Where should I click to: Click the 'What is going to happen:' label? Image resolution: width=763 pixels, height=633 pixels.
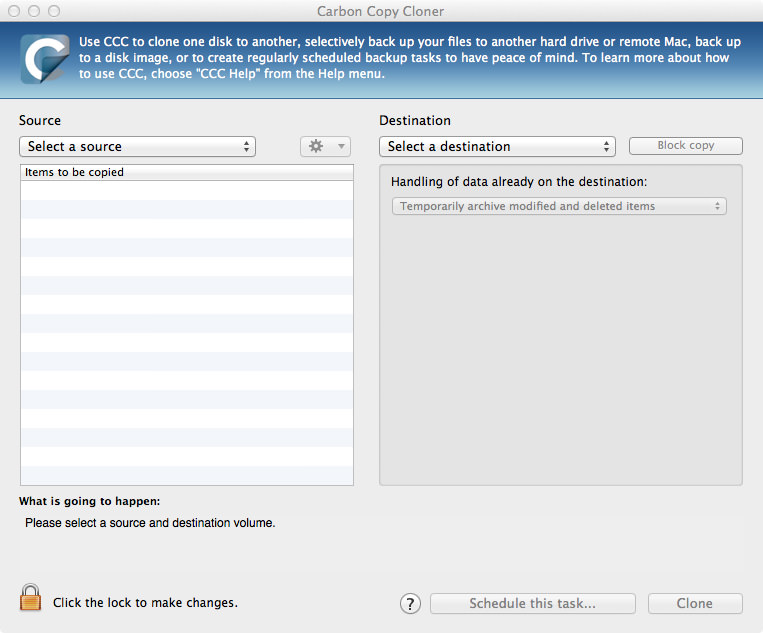[x=90, y=501]
